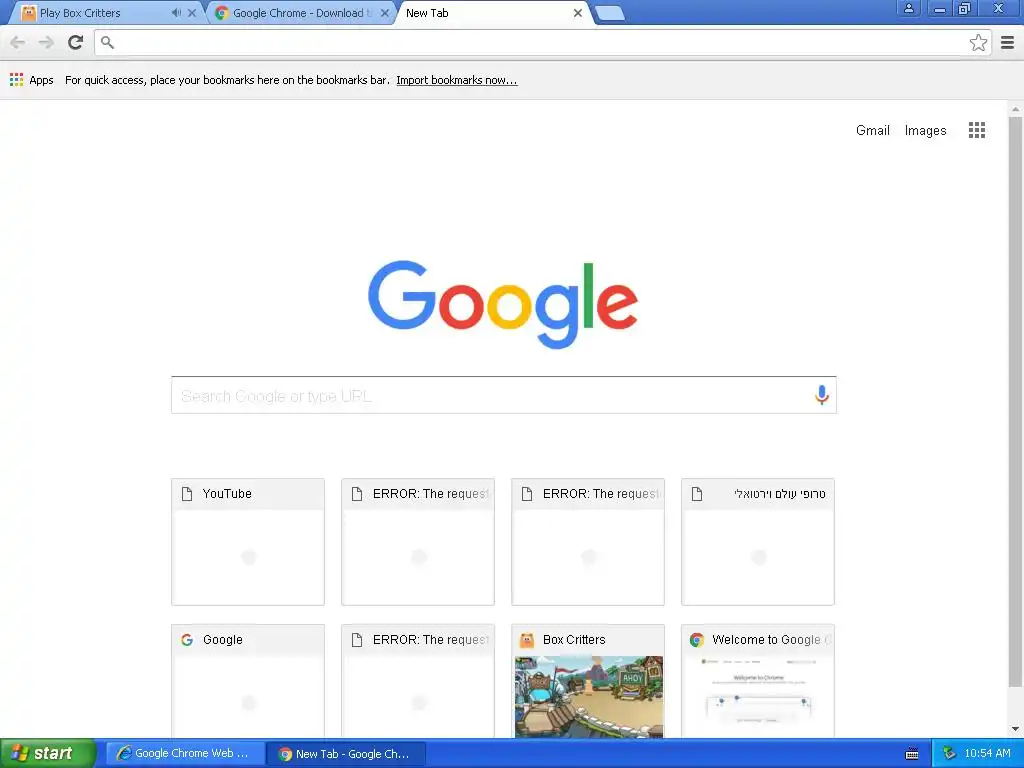This screenshot has width=1024, height=768.
Task: Click Import bookmarks now link
Action: tap(456, 80)
